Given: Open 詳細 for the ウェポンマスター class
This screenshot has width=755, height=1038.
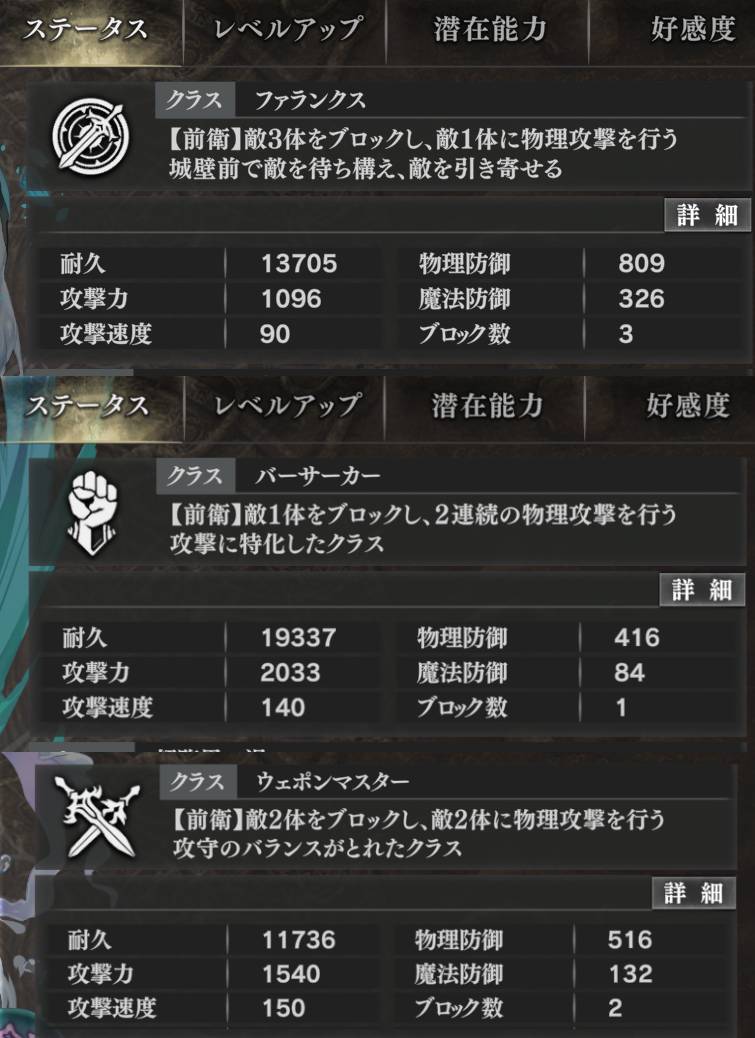Looking at the screenshot, I should point(693,893).
